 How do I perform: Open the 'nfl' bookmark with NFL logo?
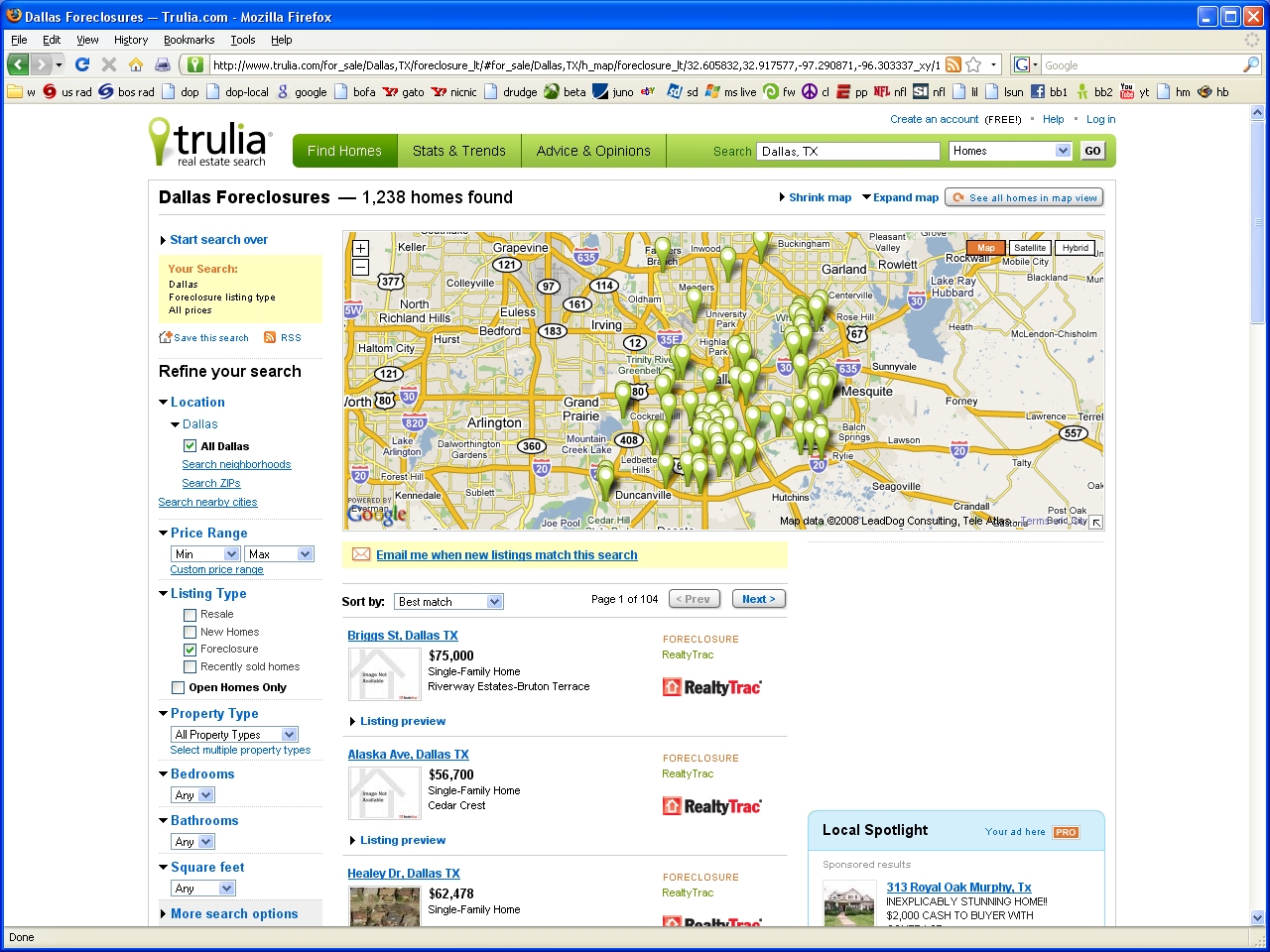click(890, 92)
